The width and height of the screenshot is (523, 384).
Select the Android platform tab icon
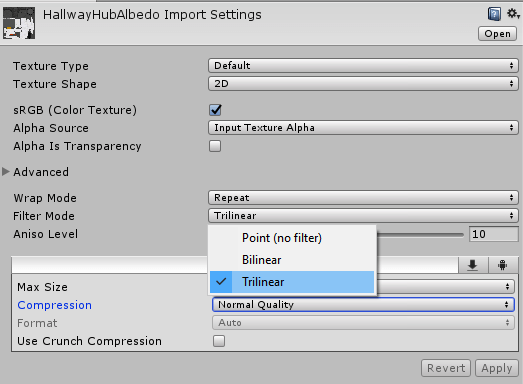point(502,265)
